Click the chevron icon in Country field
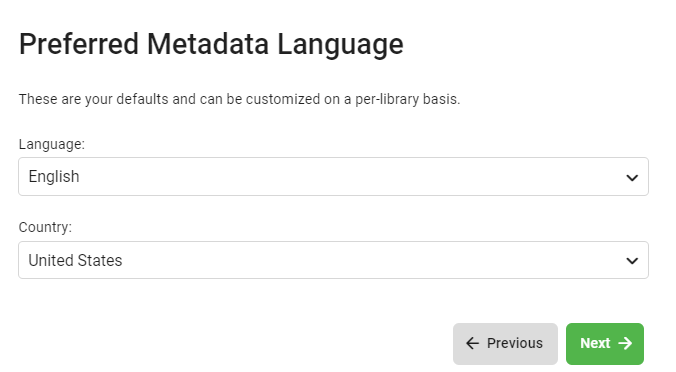 click(632, 260)
